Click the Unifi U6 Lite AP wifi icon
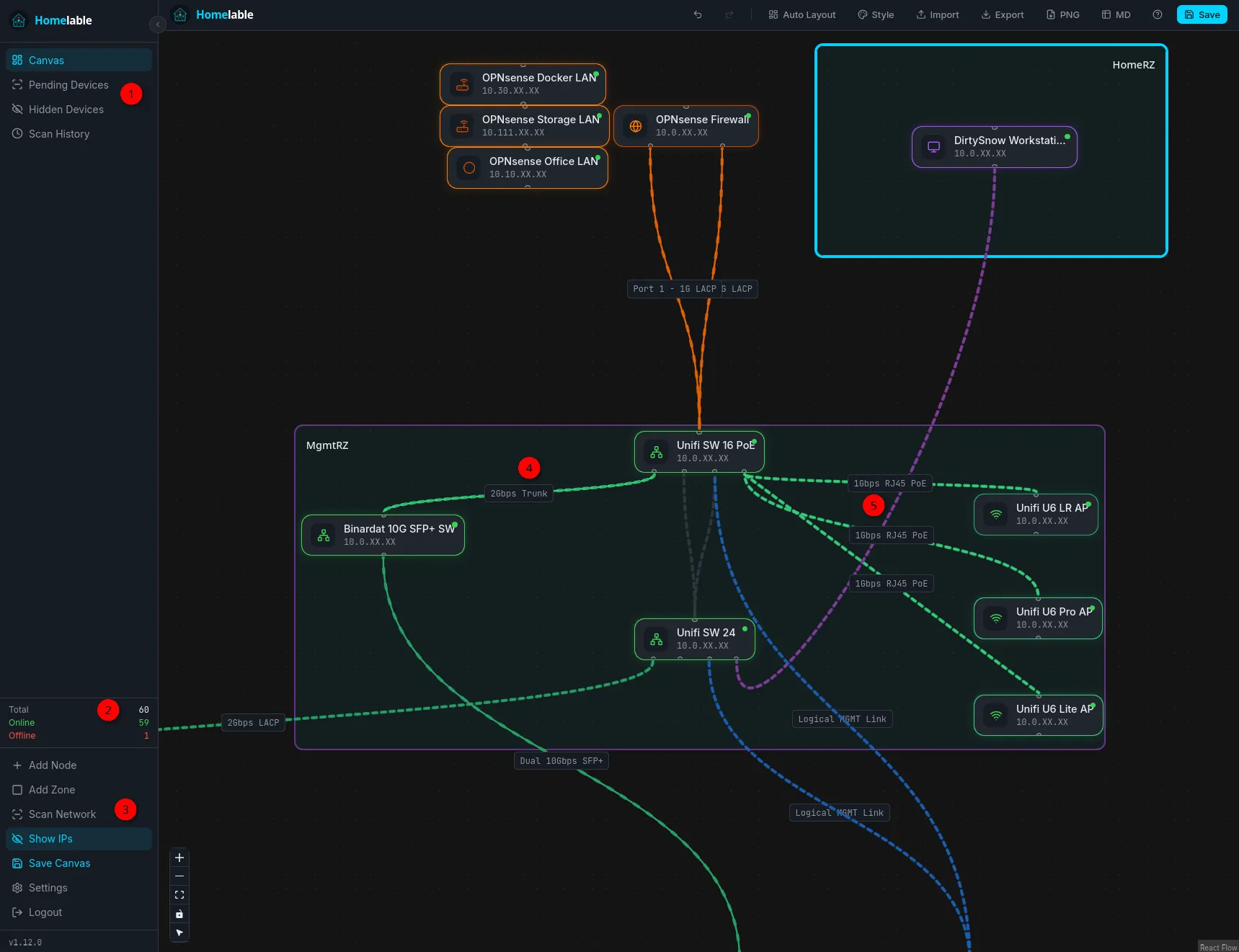 pyautogui.click(x=996, y=716)
